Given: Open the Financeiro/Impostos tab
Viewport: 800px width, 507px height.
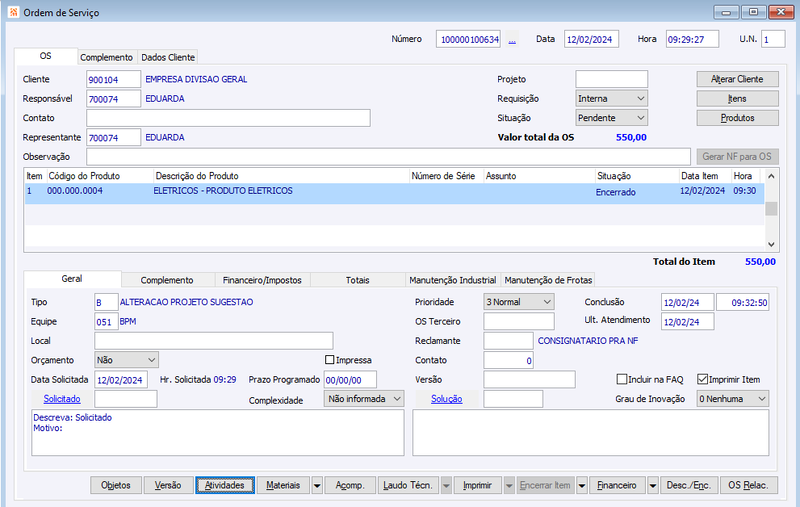Looking at the screenshot, I should pos(262,280).
